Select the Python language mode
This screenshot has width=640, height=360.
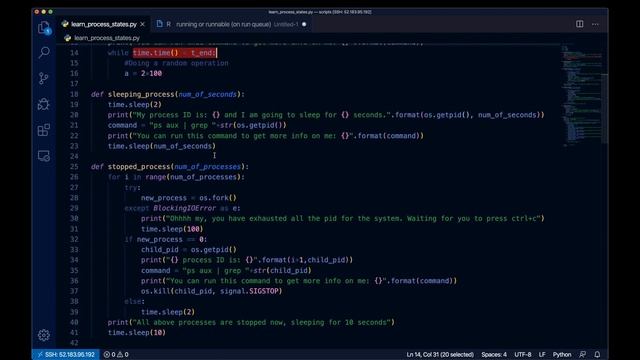tap(562, 354)
